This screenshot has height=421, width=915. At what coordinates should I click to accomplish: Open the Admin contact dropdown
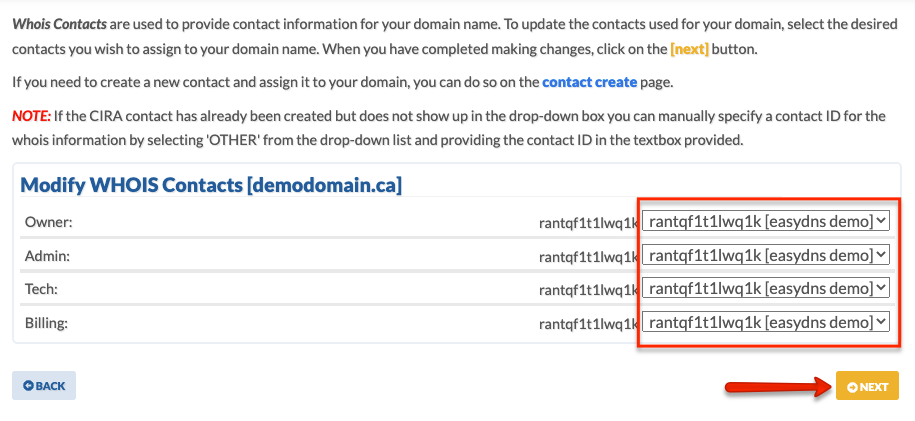point(766,255)
